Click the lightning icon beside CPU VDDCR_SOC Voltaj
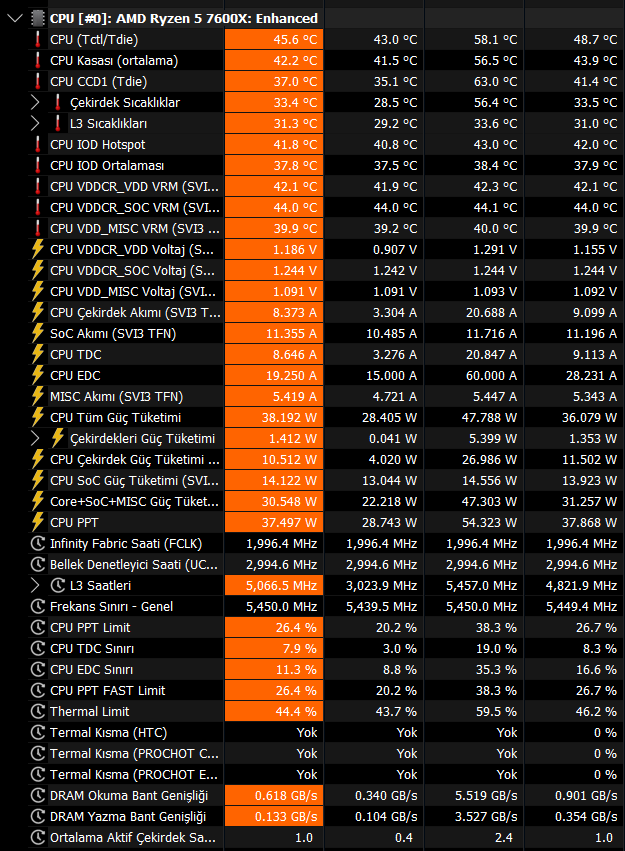This screenshot has width=625, height=851. coord(37,271)
